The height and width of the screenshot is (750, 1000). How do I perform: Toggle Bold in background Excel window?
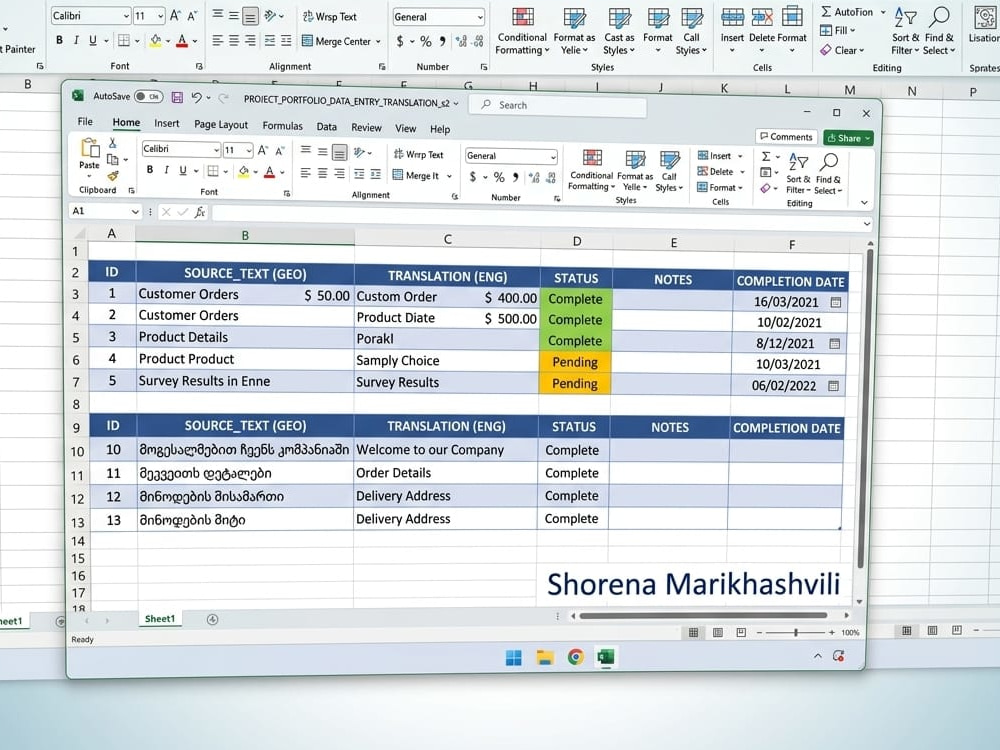pos(59,40)
